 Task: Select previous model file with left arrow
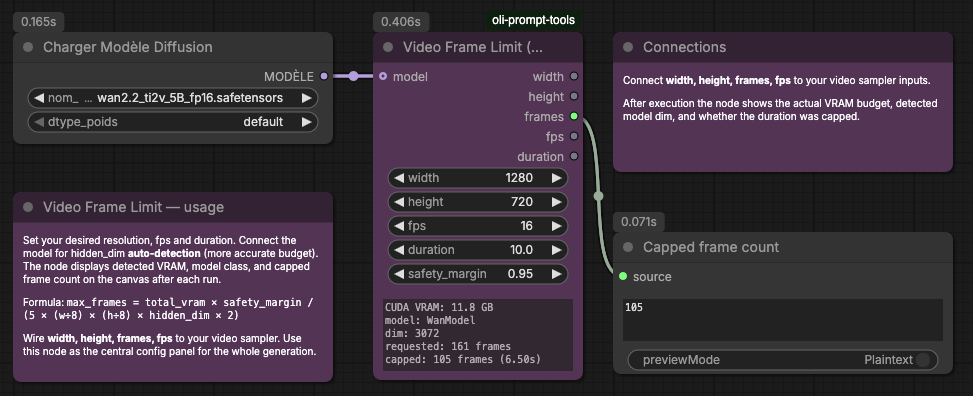(x=39, y=98)
